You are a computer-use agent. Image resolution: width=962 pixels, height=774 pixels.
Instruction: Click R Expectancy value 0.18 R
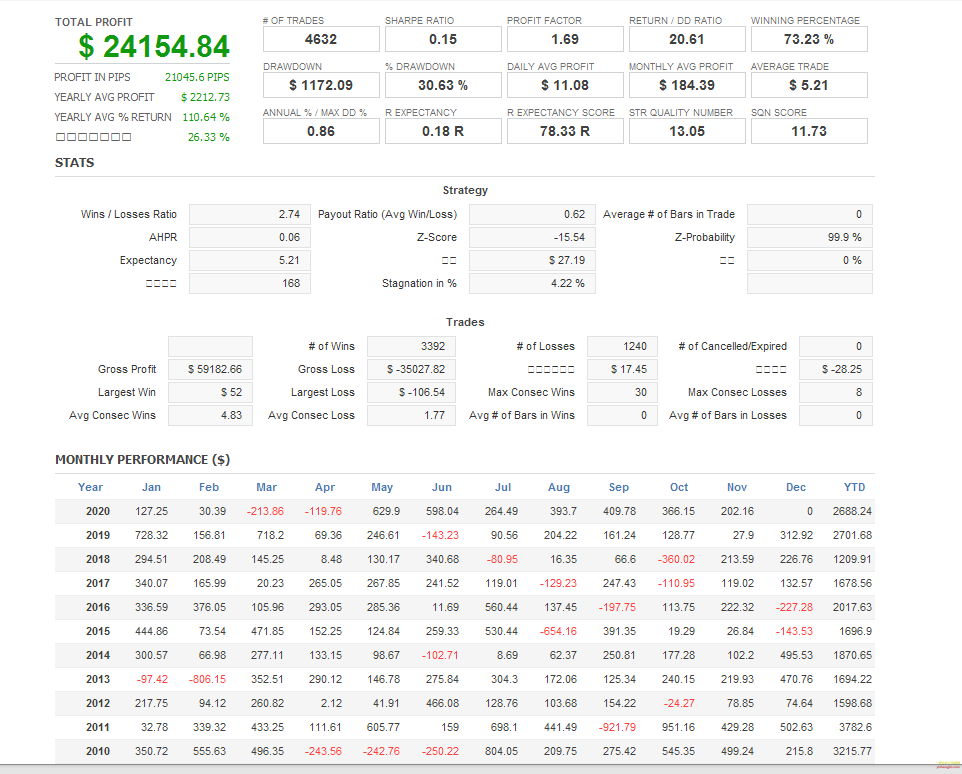pyautogui.click(x=443, y=131)
